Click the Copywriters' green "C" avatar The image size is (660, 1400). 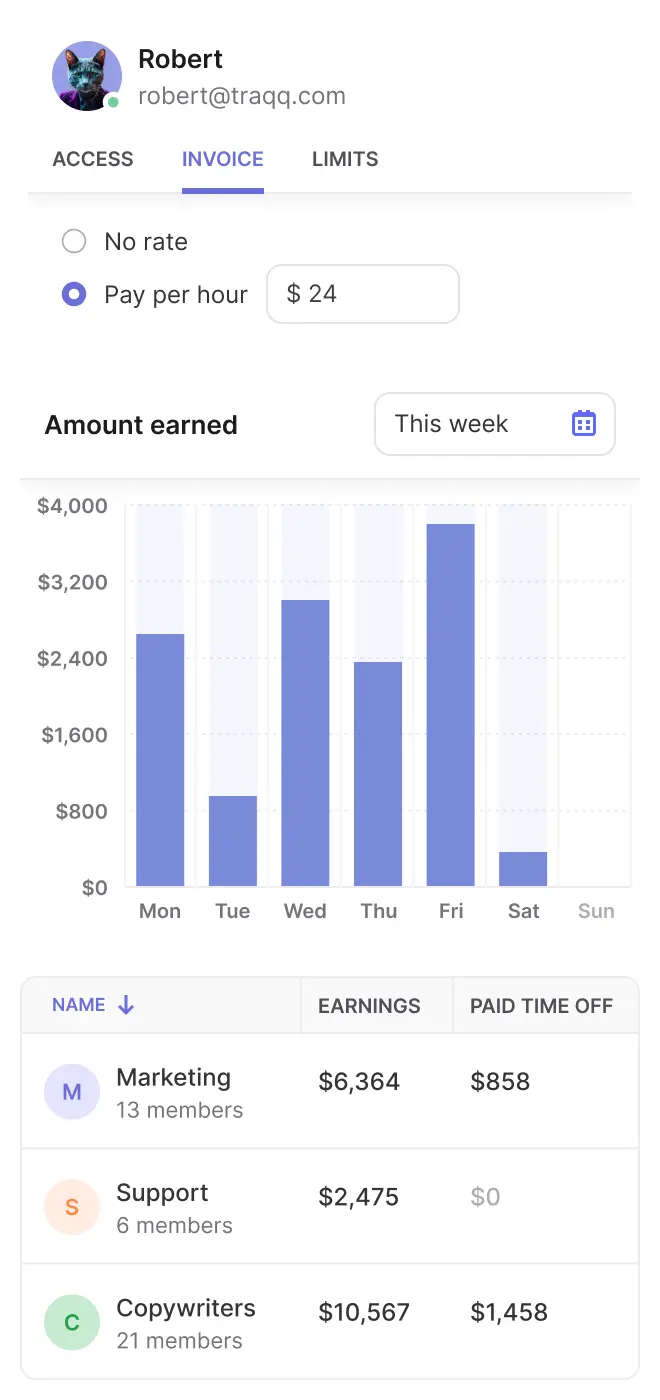71,1321
